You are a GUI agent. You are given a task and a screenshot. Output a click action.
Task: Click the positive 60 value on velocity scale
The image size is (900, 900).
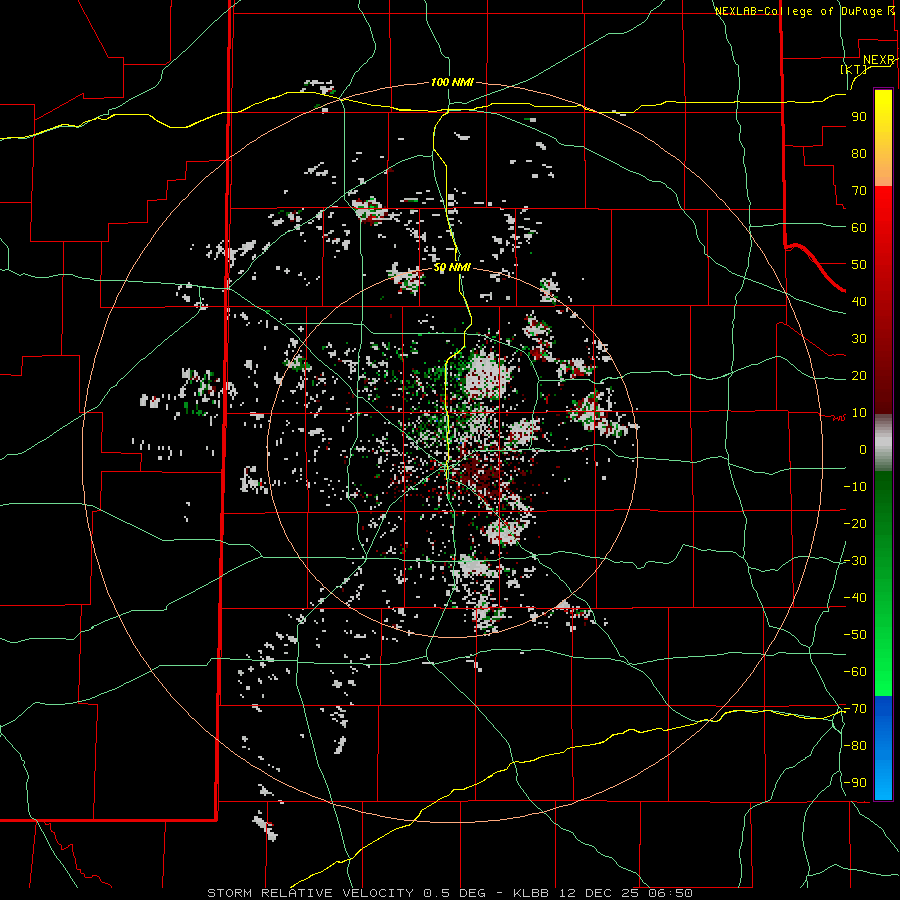(859, 227)
